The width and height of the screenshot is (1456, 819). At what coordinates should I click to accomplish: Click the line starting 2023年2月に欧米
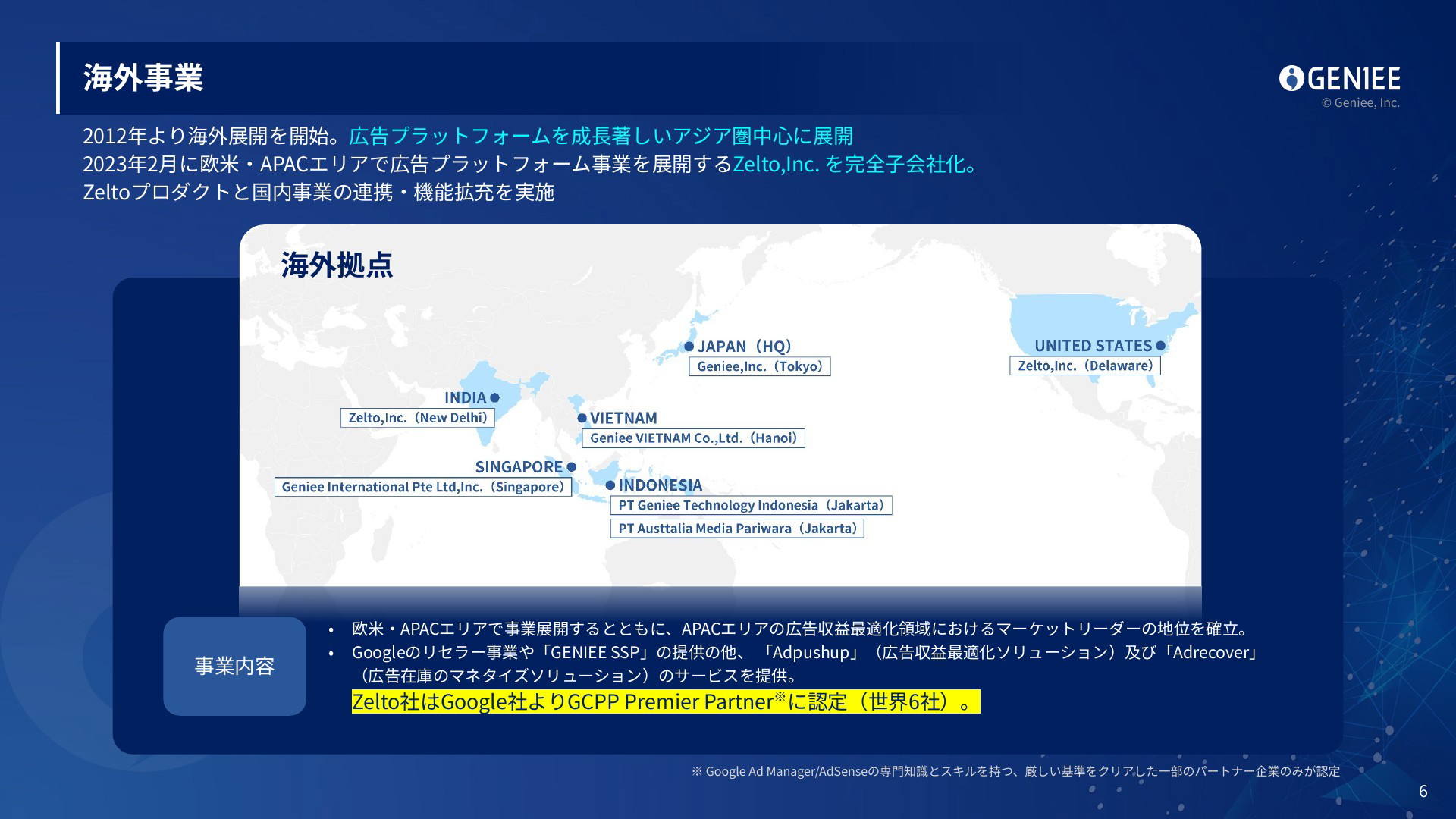[x=532, y=164]
